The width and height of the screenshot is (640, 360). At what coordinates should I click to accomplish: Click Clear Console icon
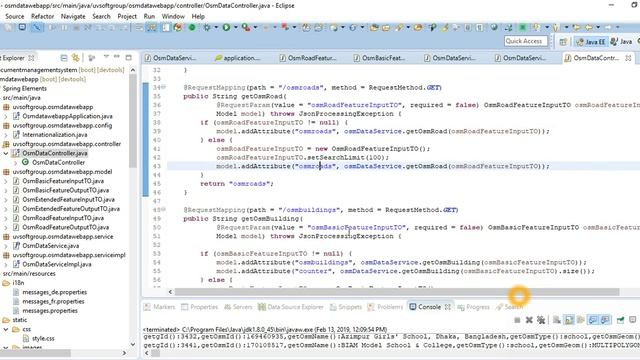click(x=557, y=320)
